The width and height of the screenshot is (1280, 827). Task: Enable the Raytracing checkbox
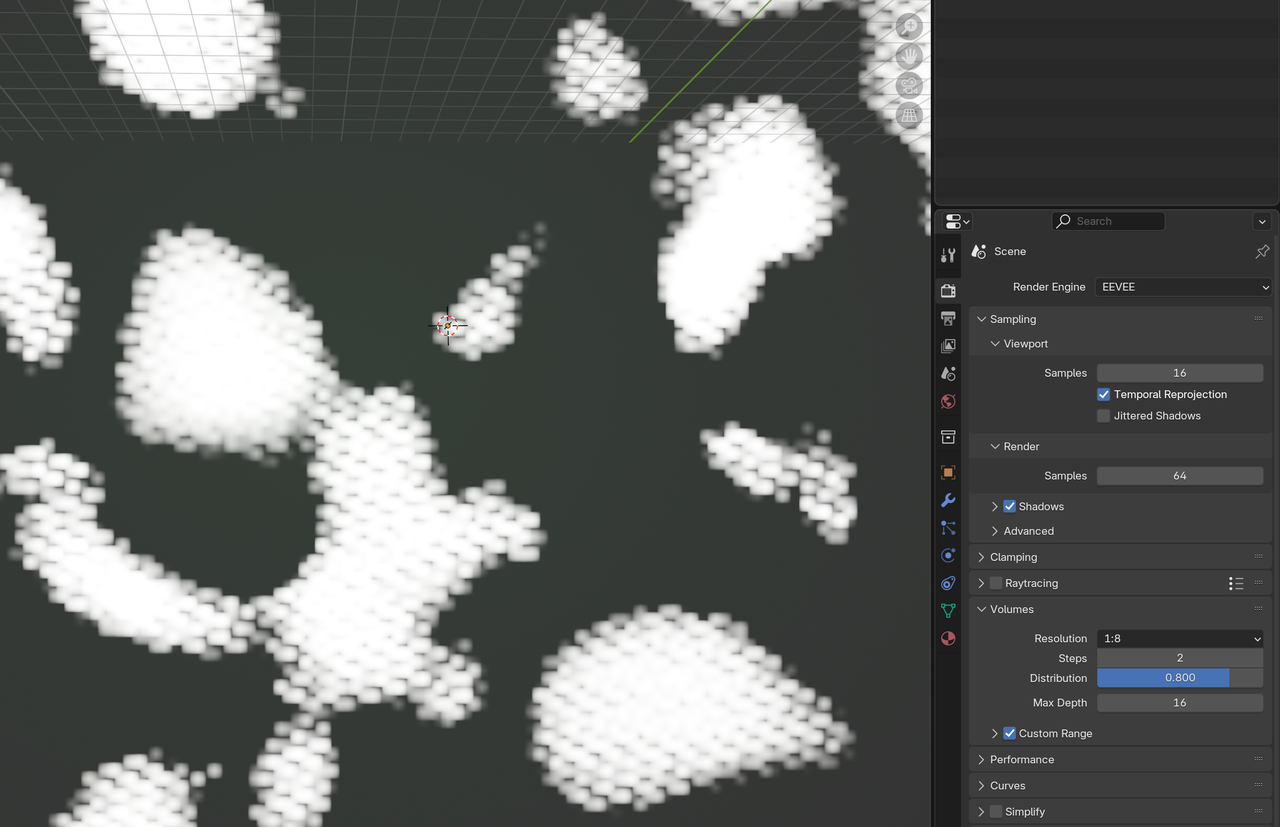click(996, 583)
